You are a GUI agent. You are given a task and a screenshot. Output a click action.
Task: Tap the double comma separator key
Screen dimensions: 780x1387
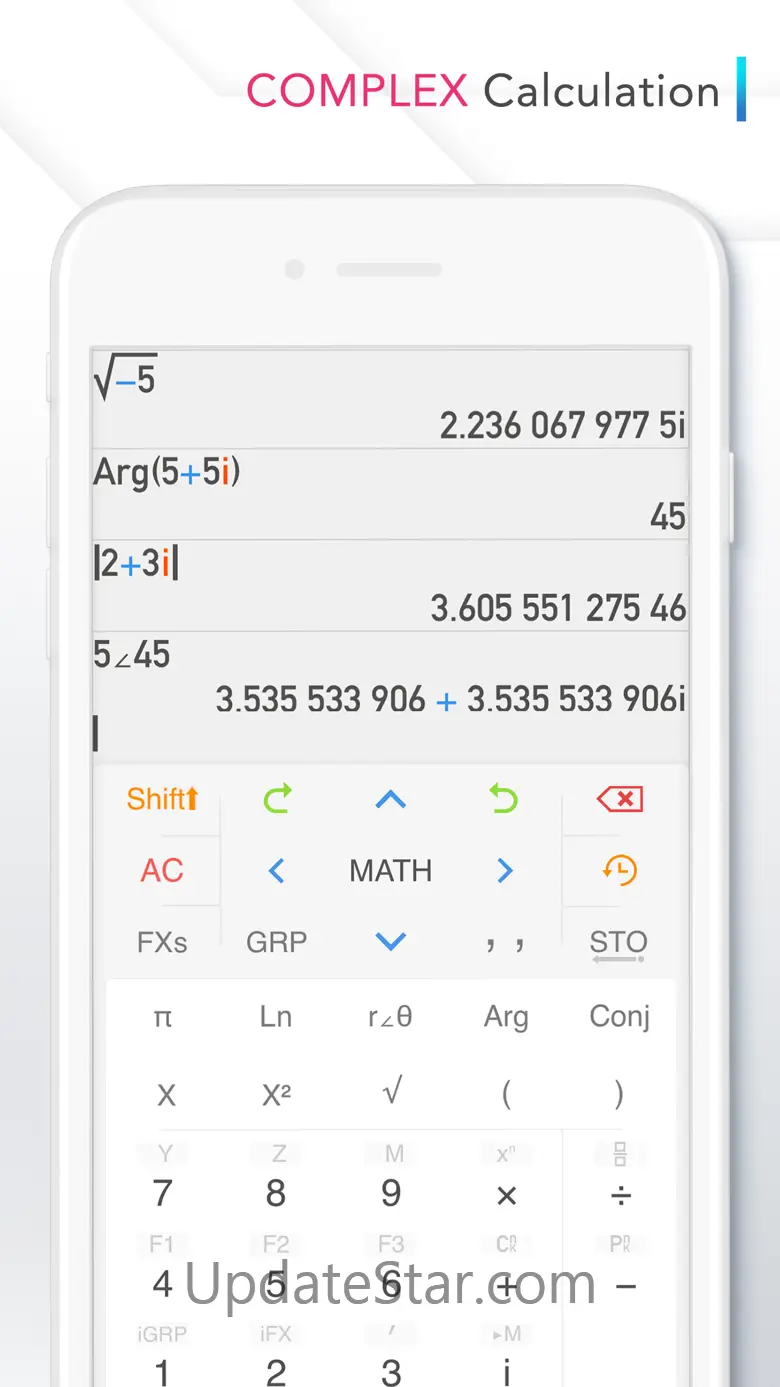(x=504, y=943)
